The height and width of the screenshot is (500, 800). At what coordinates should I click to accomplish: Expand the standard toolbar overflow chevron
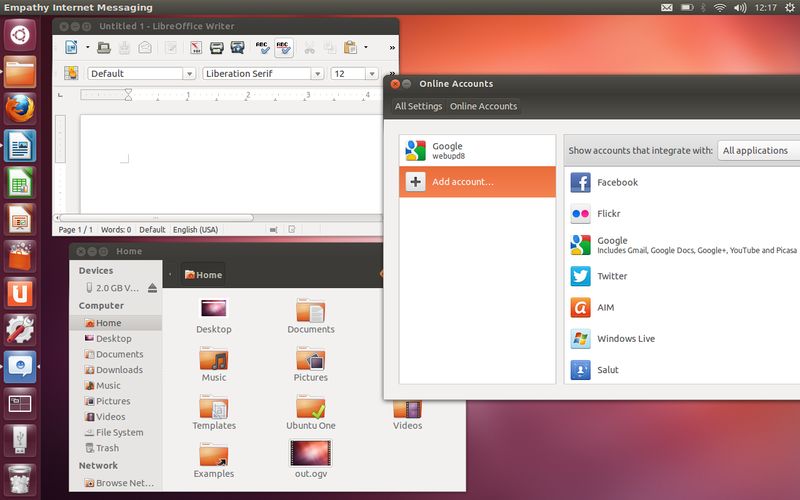point(392,47)
